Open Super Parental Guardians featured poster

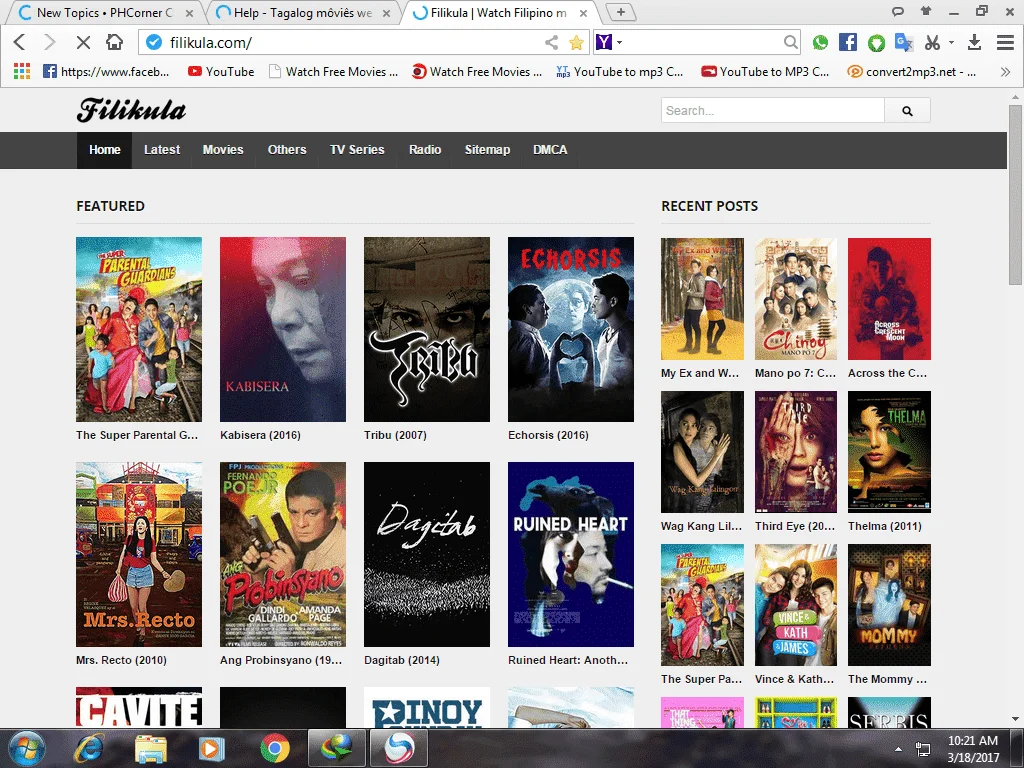pos(139,329)
